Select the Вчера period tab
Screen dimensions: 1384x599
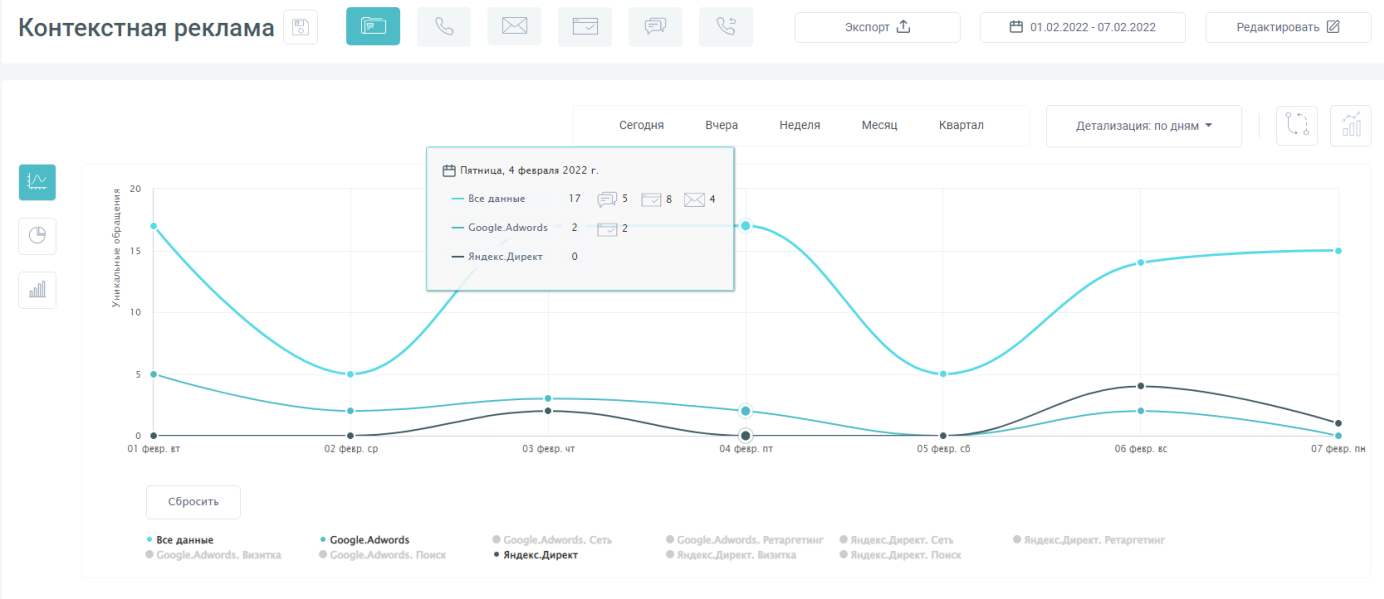click(x=721, y=125)
